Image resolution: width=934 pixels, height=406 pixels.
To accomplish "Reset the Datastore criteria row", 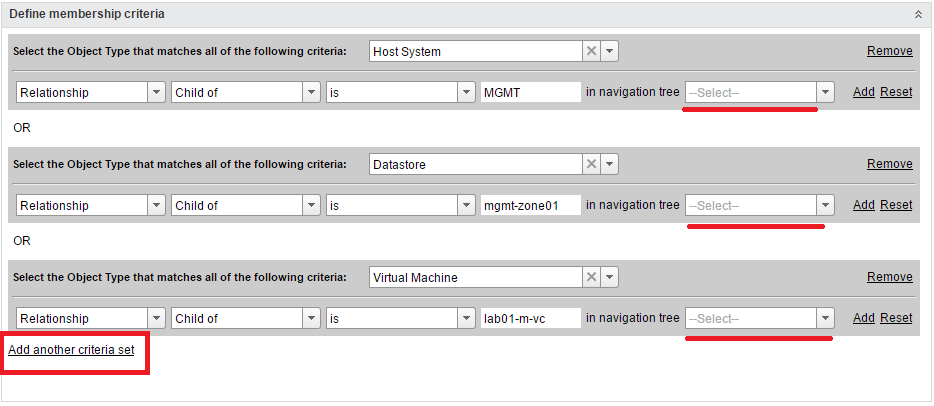I will (896, 205).
